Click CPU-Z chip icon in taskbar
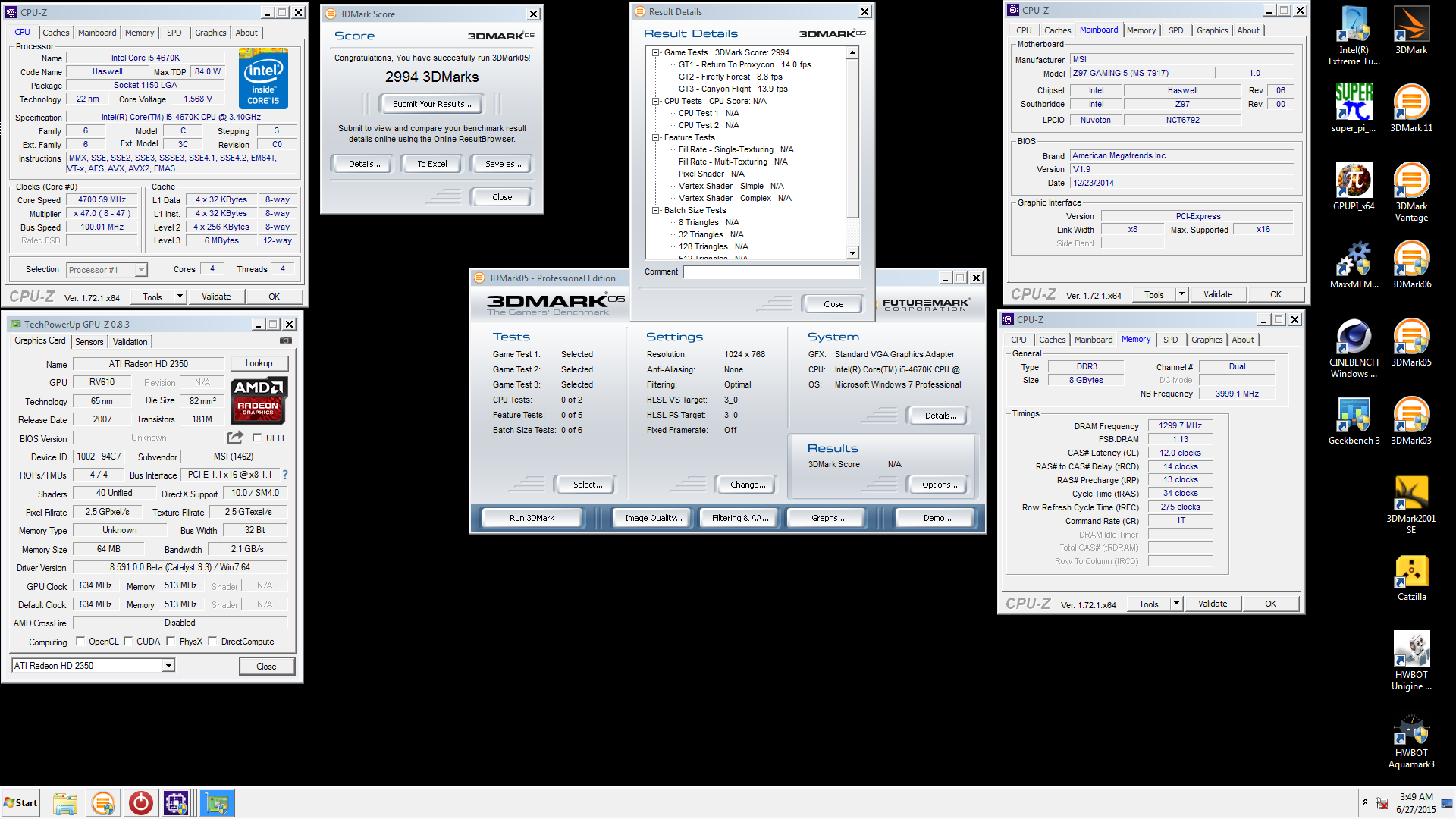1456x819 pixels. point(176,803)
